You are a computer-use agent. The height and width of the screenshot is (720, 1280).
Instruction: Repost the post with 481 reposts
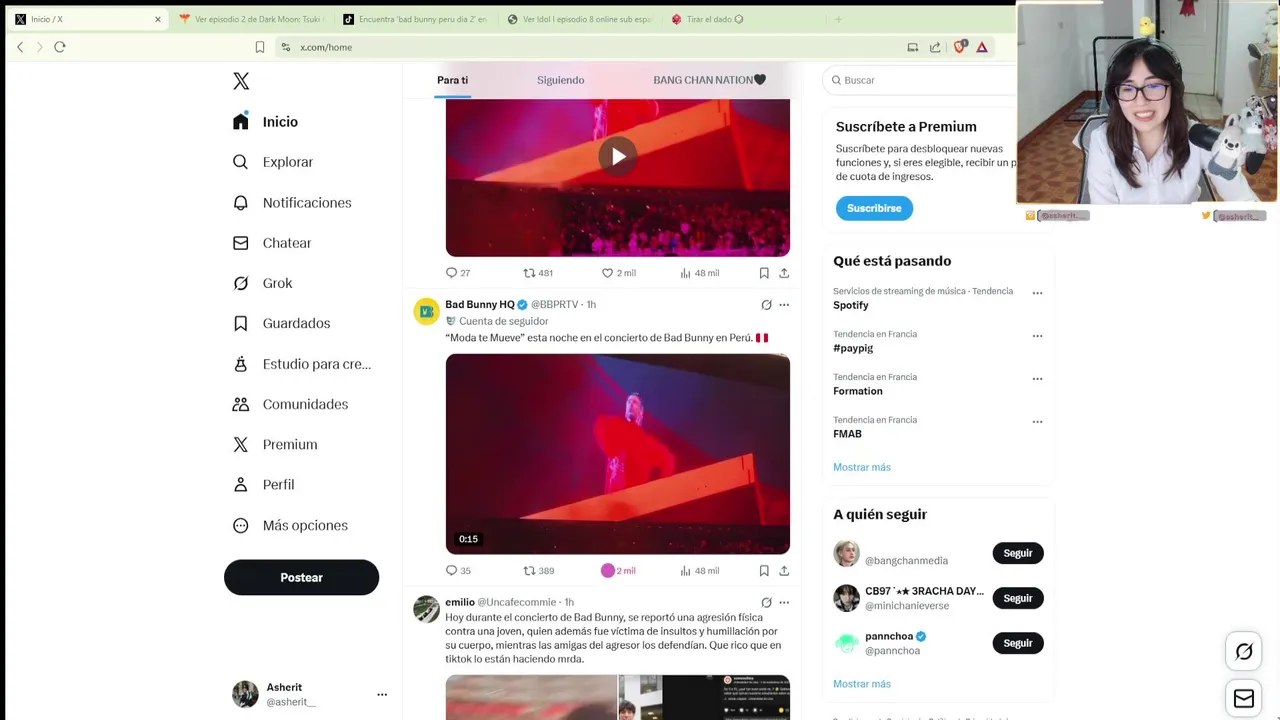pyautogui.click(x=538, y=273)
